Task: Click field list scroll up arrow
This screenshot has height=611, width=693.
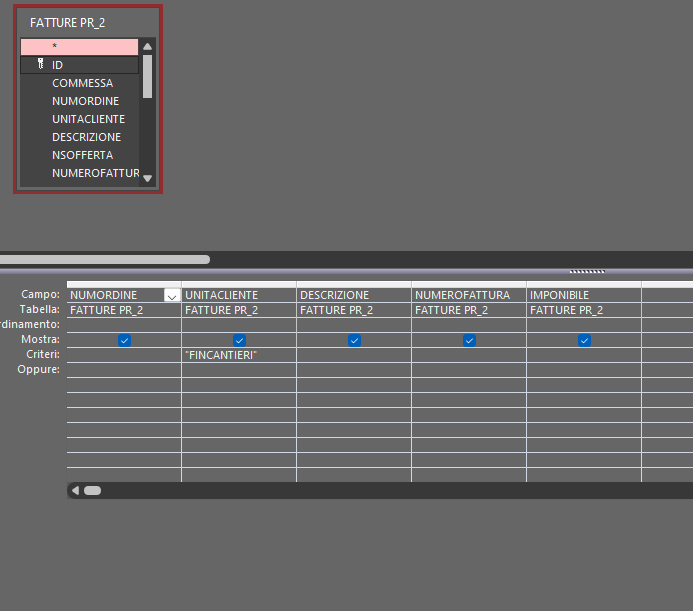Action: coord(148,46)
